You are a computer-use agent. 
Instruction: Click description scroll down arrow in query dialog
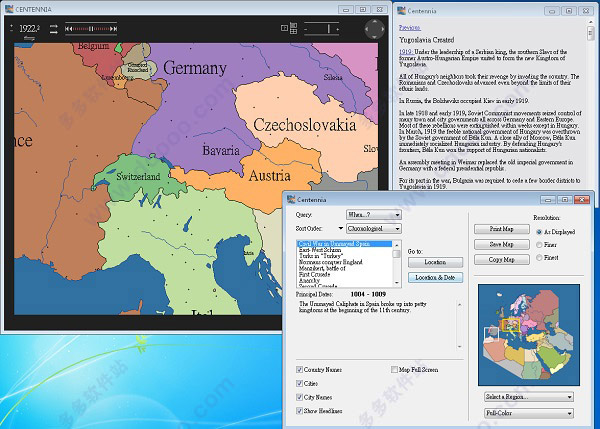460,347
